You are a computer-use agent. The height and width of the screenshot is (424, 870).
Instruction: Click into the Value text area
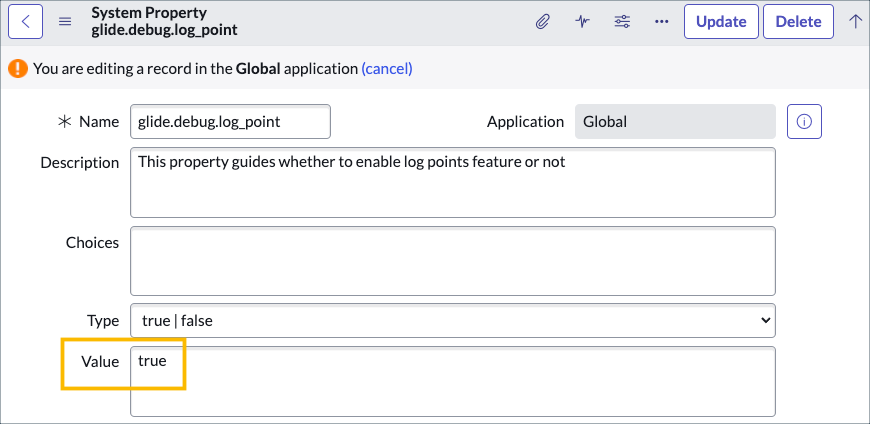click(x=453, y=382)
